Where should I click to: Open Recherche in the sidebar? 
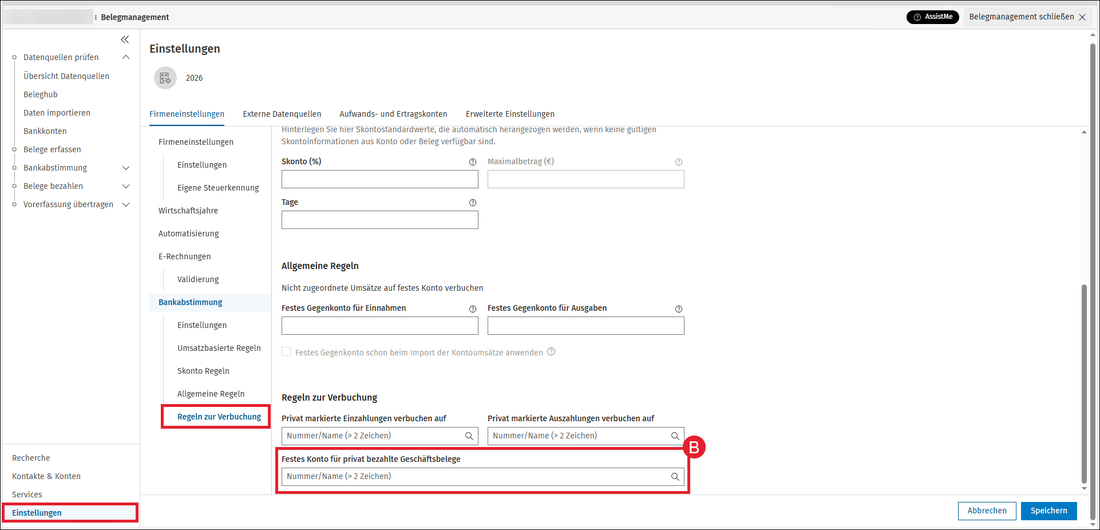[31, 458]
